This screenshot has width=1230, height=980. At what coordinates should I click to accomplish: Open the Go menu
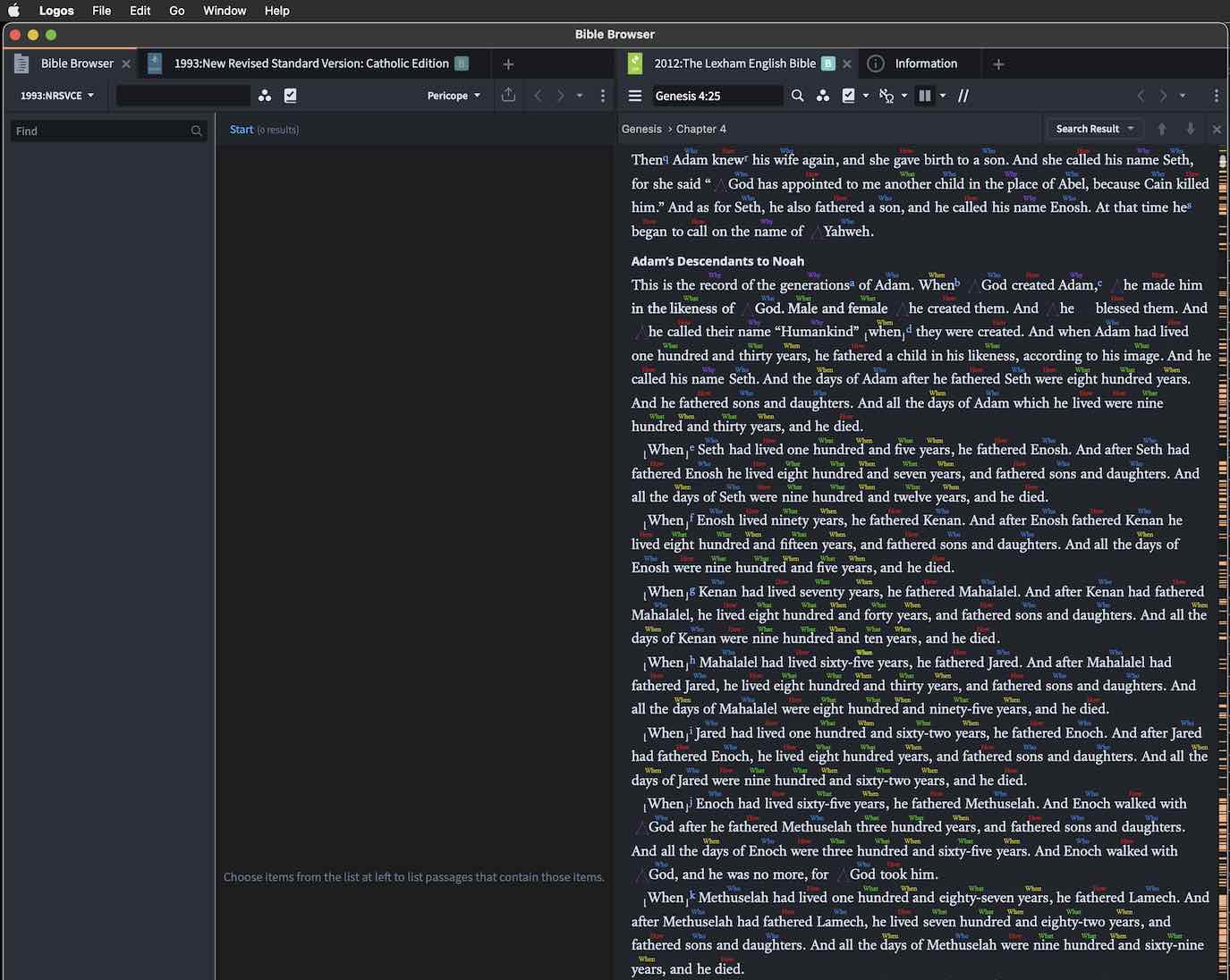click(x=177, y=11)
